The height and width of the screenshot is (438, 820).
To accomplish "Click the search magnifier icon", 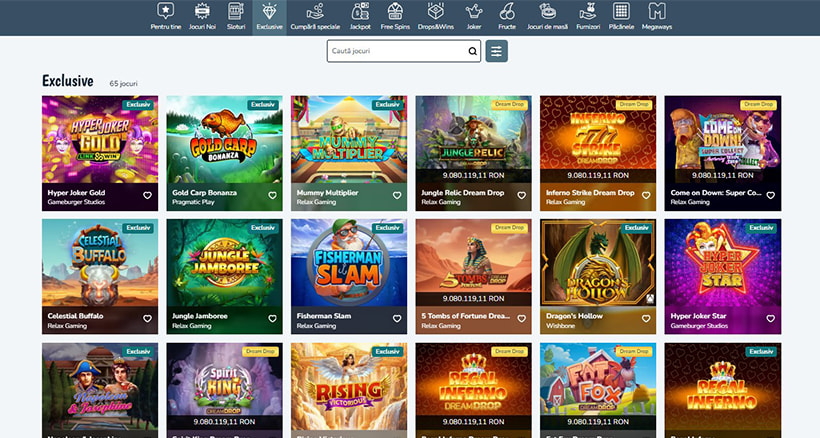I will [472, 51].
